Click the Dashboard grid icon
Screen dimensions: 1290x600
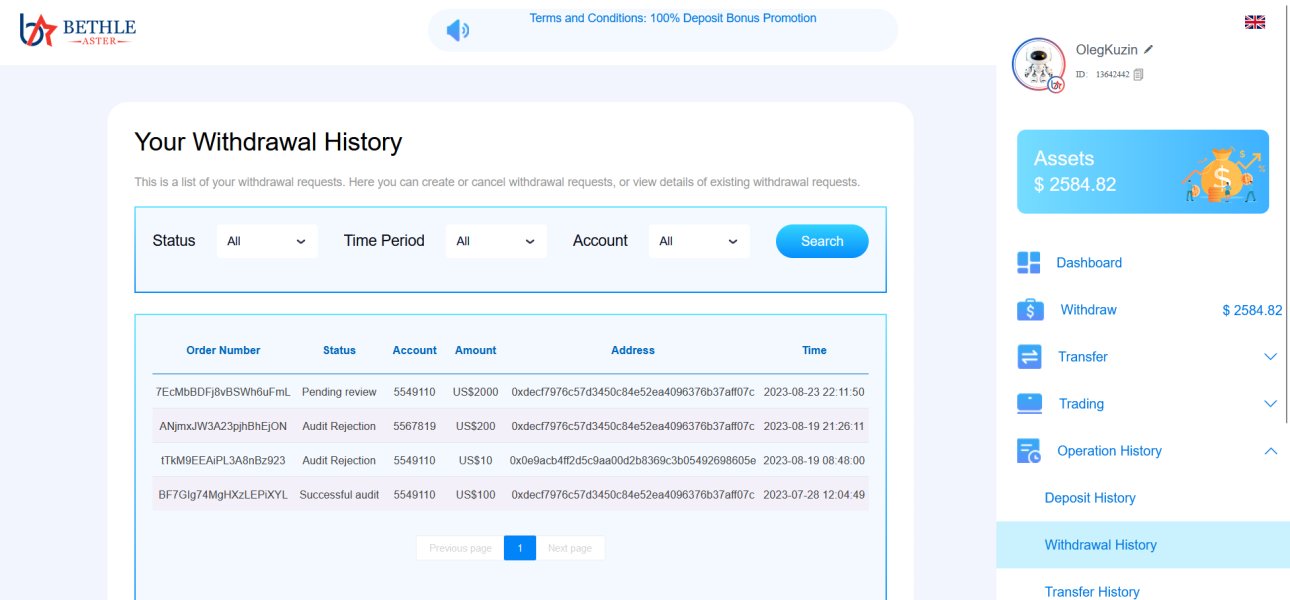1029,263
